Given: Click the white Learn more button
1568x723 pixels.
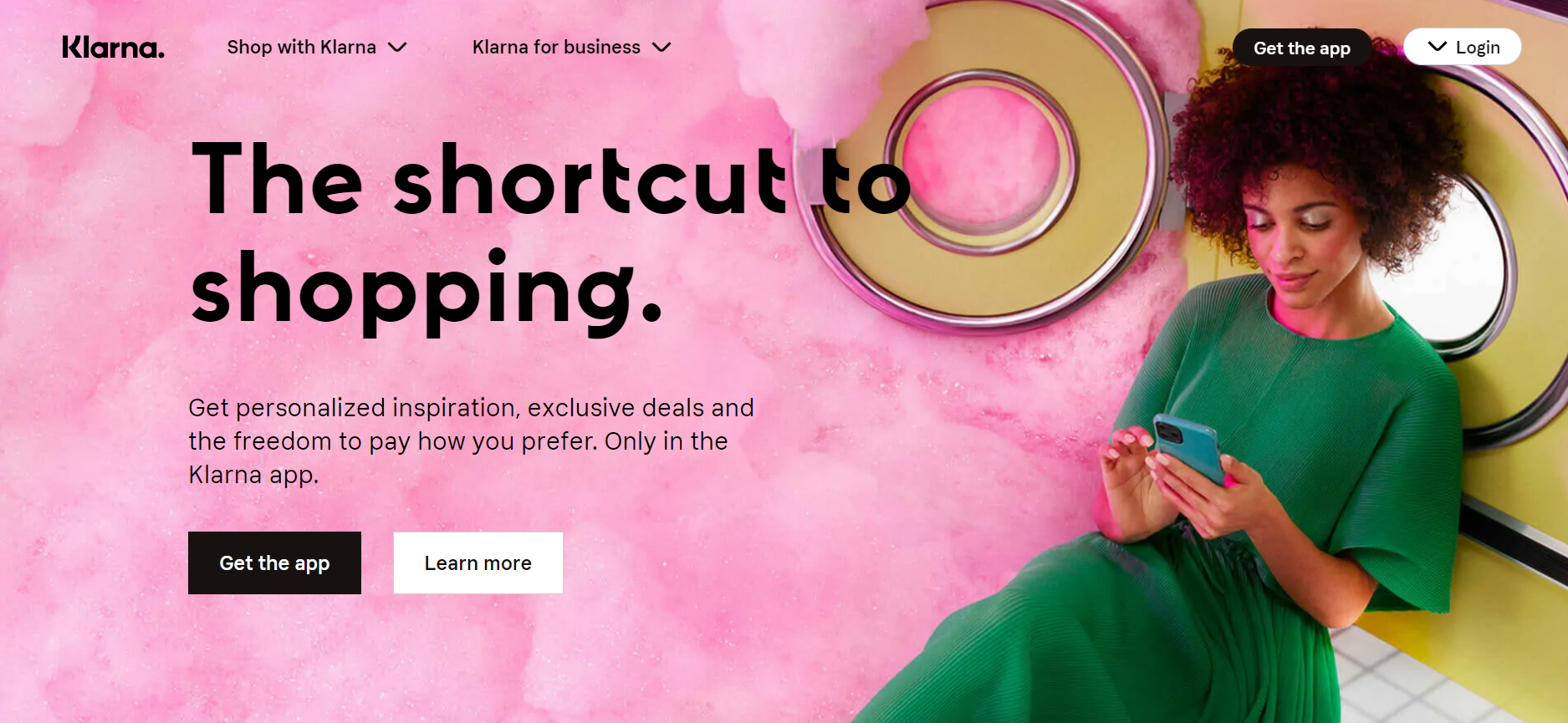Looking at the screenshot, I should click(478, 563).
